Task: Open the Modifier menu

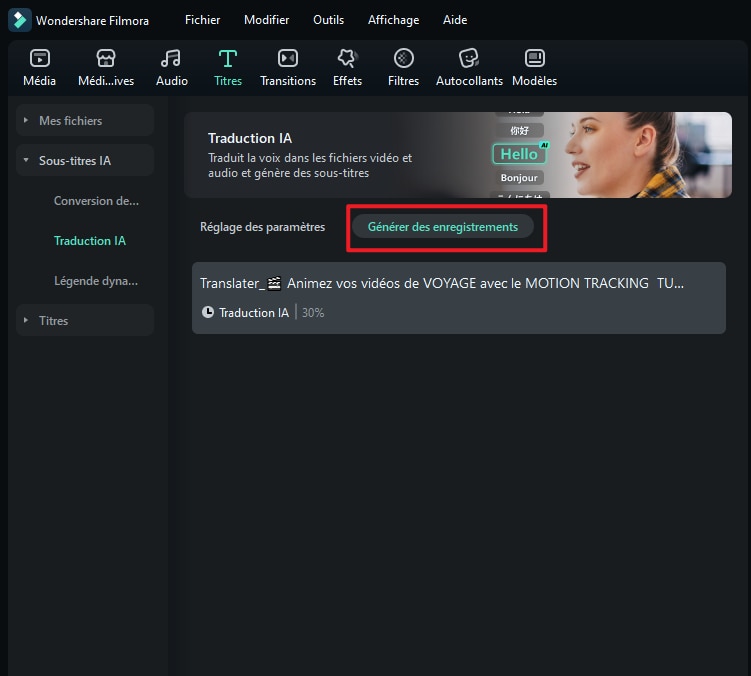Action: point(266,20)
